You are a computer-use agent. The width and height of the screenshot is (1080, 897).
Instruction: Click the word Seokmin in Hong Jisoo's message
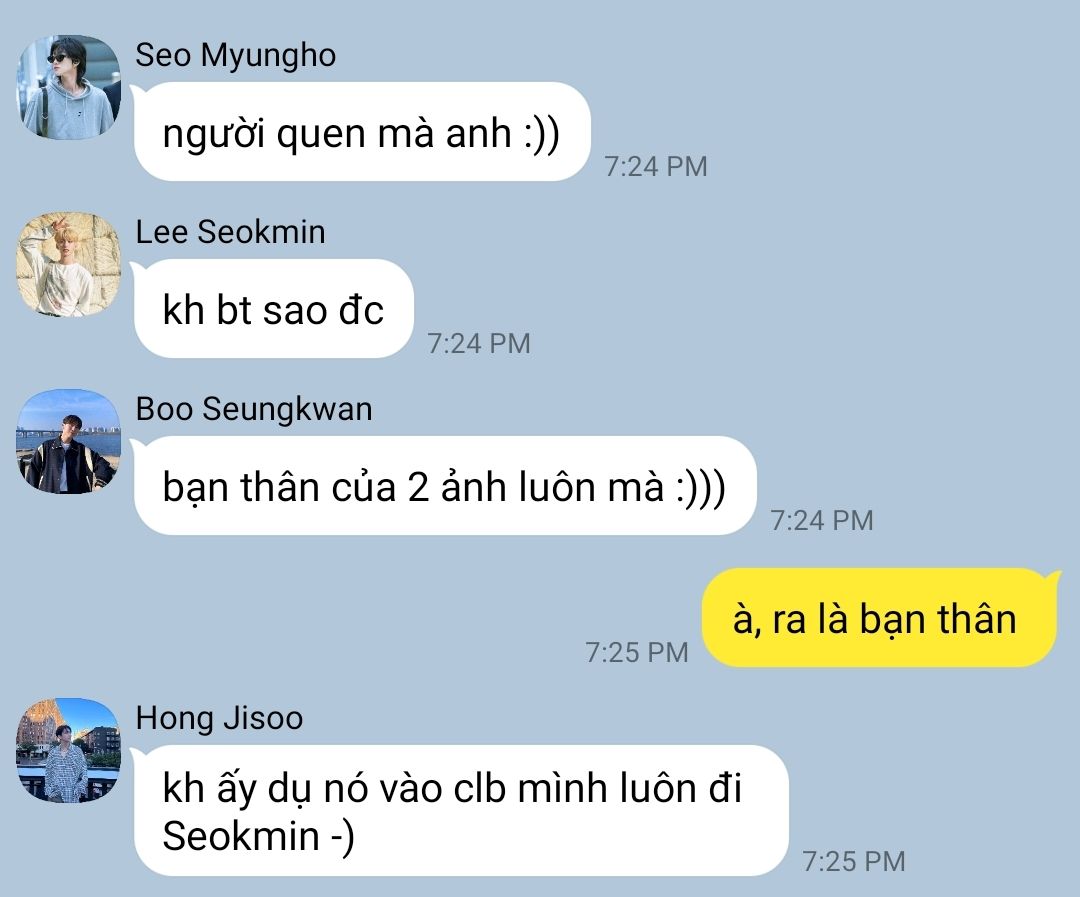pyautogui.click(x=241, y=836)
